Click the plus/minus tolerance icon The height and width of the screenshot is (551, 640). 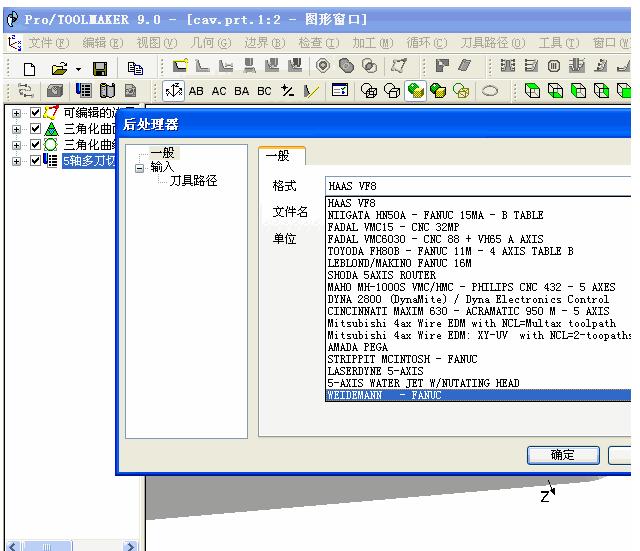tap(287, 91)
